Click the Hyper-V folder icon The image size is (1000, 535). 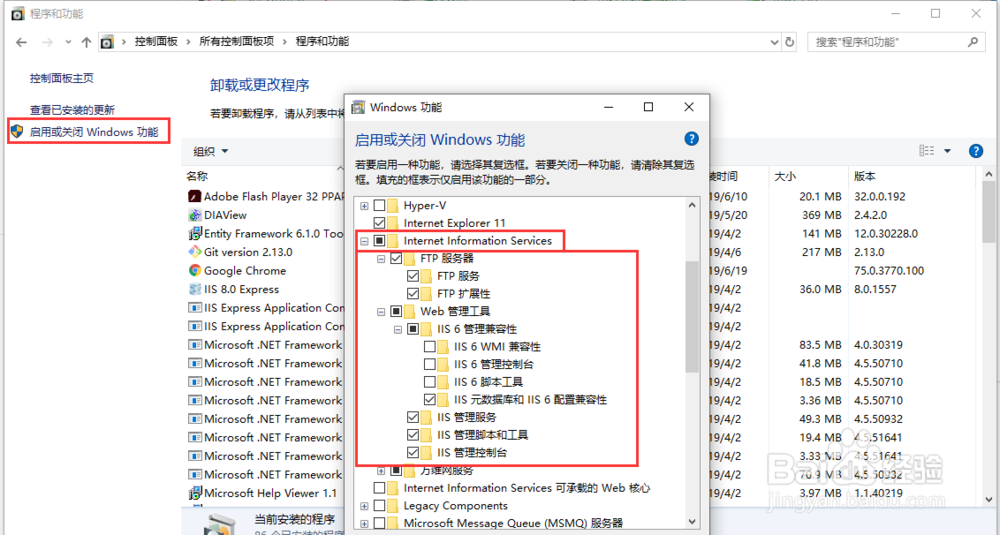(x=395, y=205)
